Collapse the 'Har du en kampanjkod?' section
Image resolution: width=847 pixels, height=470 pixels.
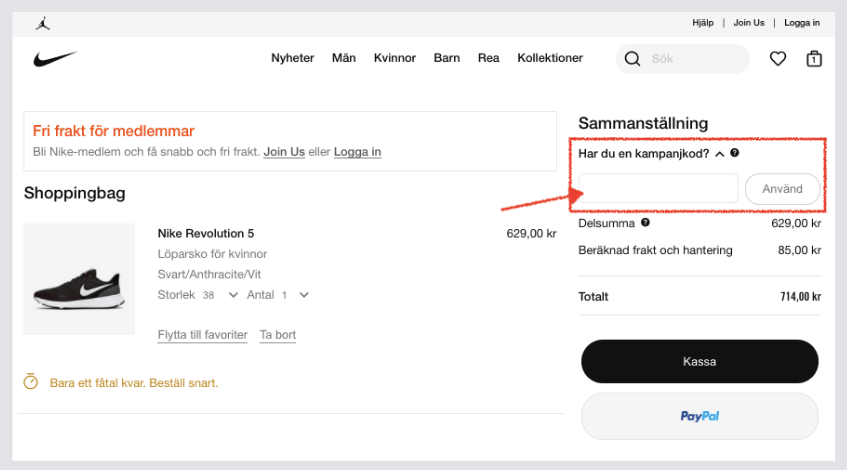coord(720,154)
